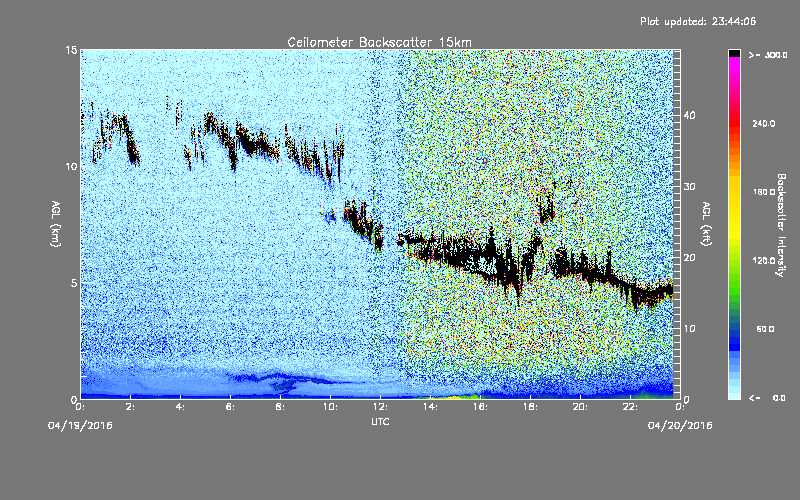The height and width of the screenshot is (500, 800).
Task: Click the colorbar label 180.0
Action: tap(764, 192)
